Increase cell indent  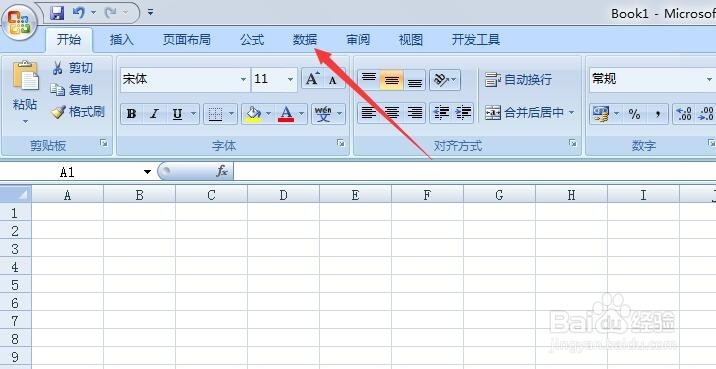click(x=463, y=113)
